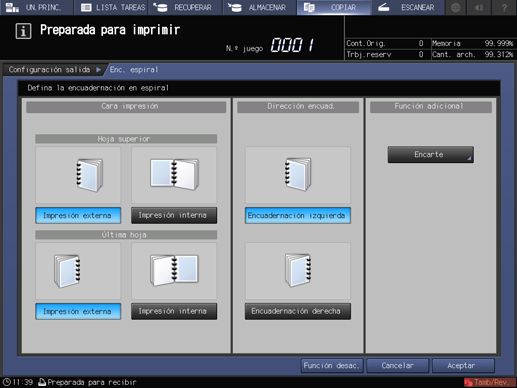Click Cont.Orig. counter row
Image resolution: width=517 pixels, height=388 pixels.
click(387, 43)
